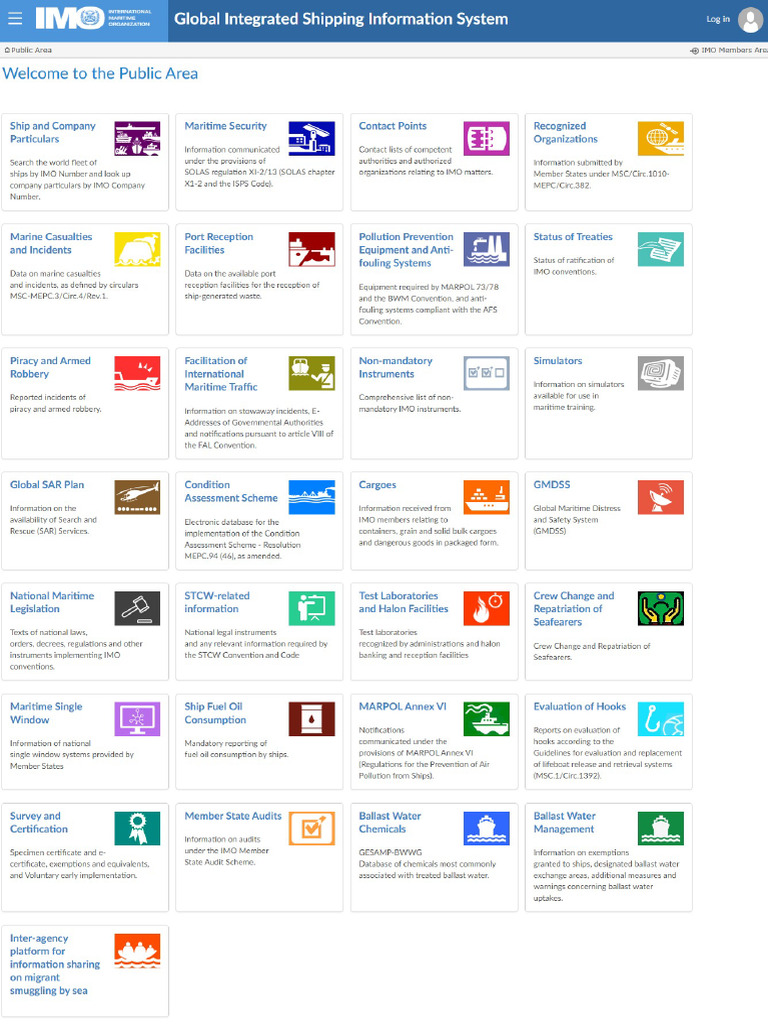Open IMO Members Area link
This screenshot has height=1024, width=768.
(731, 50)
